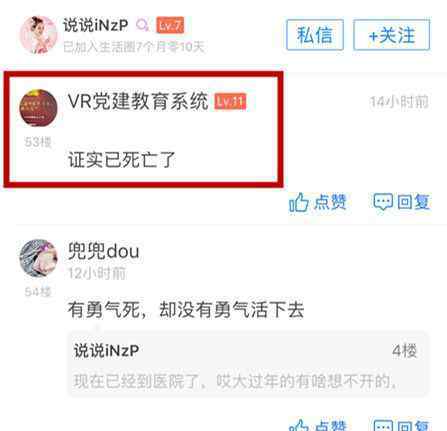Expand quoted text 现在已经到医院了
Image resolution: width=447 pixels, height=431 pixels.
coord(235,381)
